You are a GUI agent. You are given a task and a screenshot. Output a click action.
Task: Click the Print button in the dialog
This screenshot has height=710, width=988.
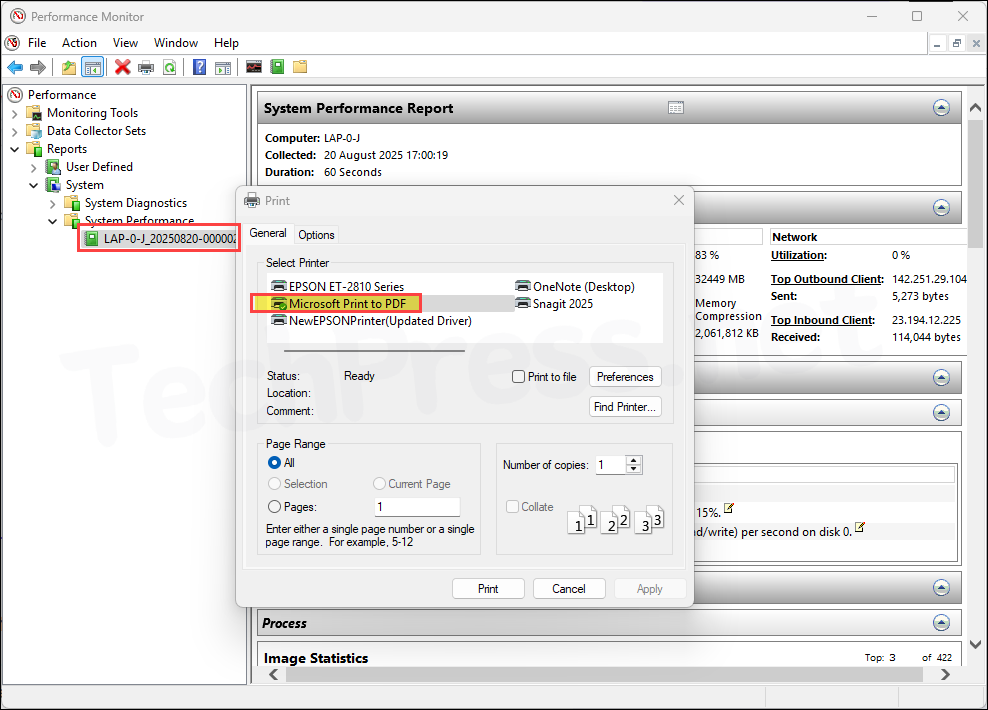(x=488, y=589)
